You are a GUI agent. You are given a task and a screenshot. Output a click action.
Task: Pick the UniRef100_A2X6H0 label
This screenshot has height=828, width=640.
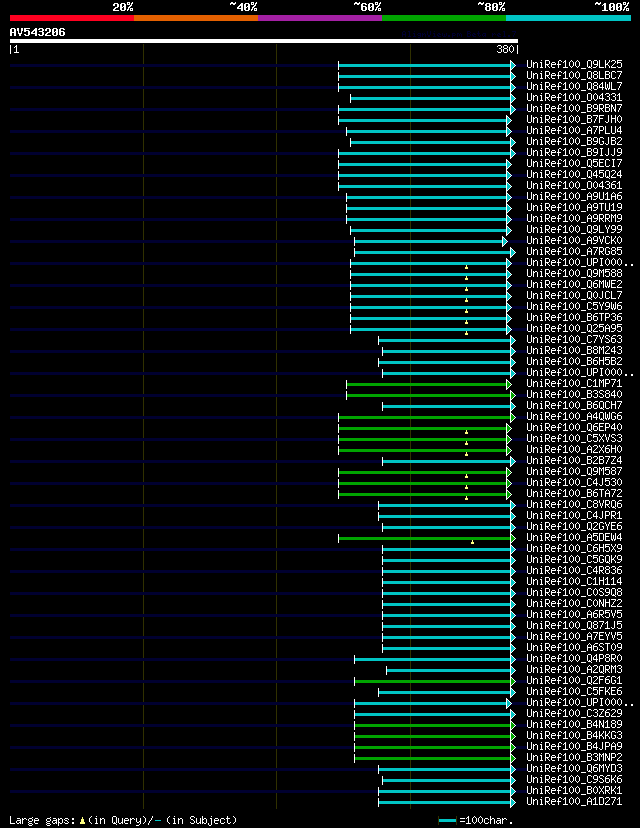tap(574, 449)
